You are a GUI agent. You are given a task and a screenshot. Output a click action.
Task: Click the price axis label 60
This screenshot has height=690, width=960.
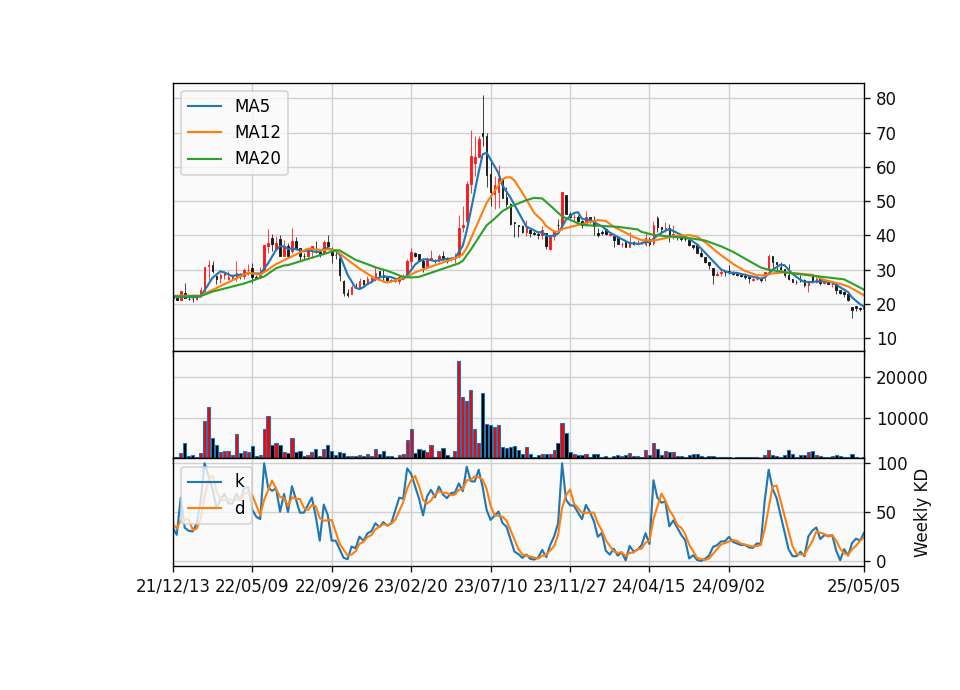click(x=885, y=168)
